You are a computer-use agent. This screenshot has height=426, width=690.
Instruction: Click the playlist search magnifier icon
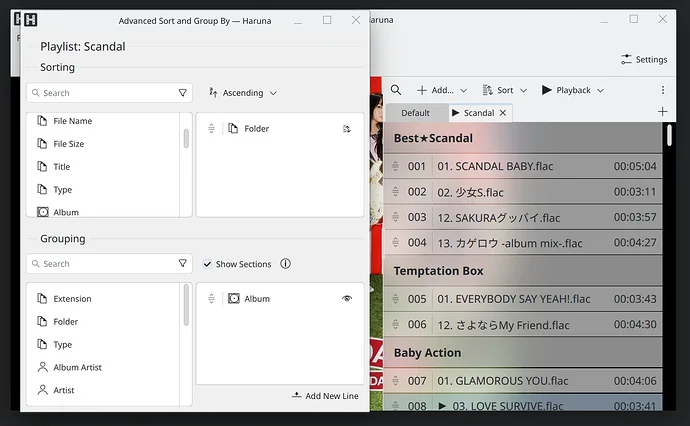(396, 90)
